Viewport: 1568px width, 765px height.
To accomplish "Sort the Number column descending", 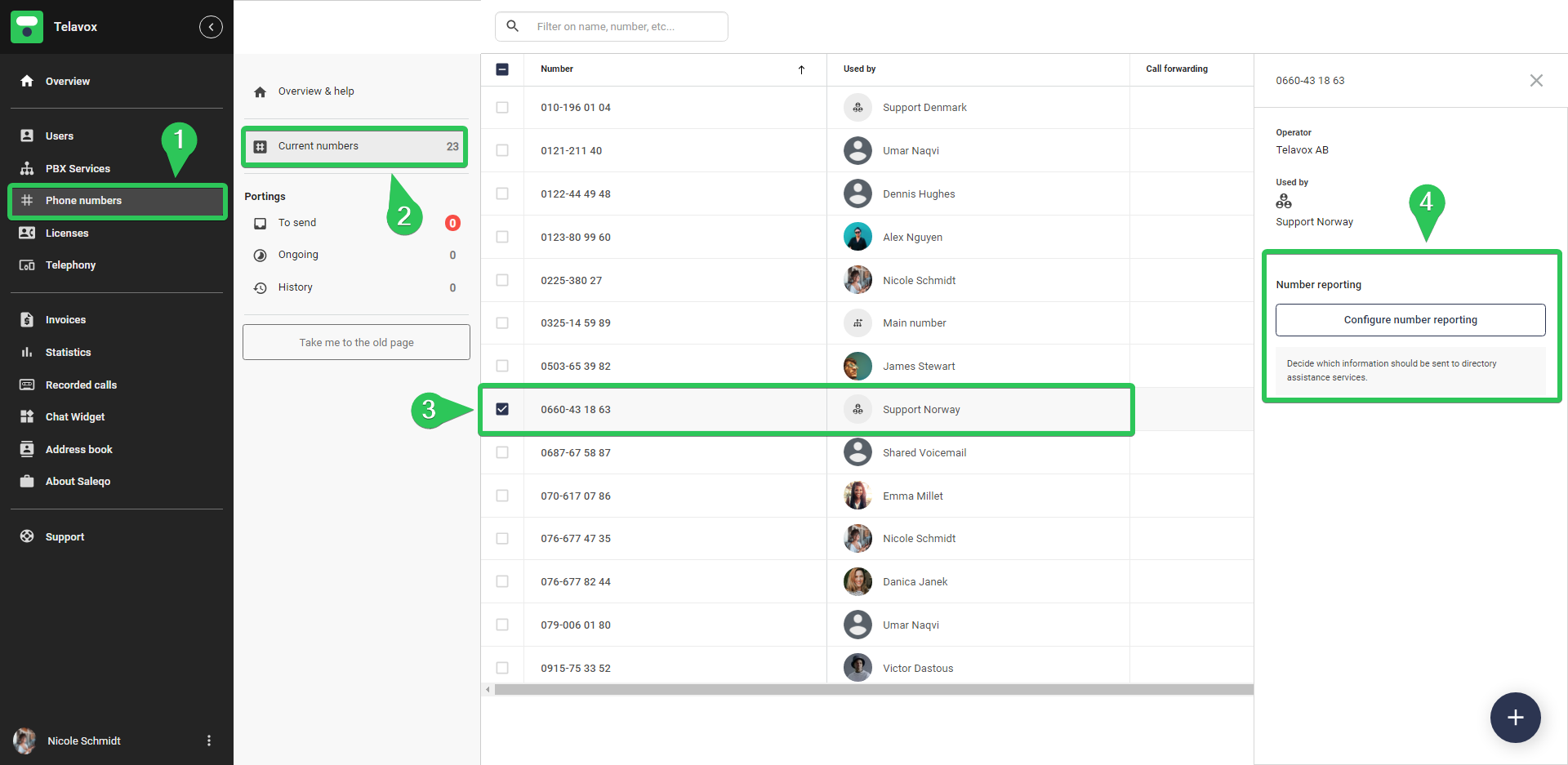I will [801, 69].
